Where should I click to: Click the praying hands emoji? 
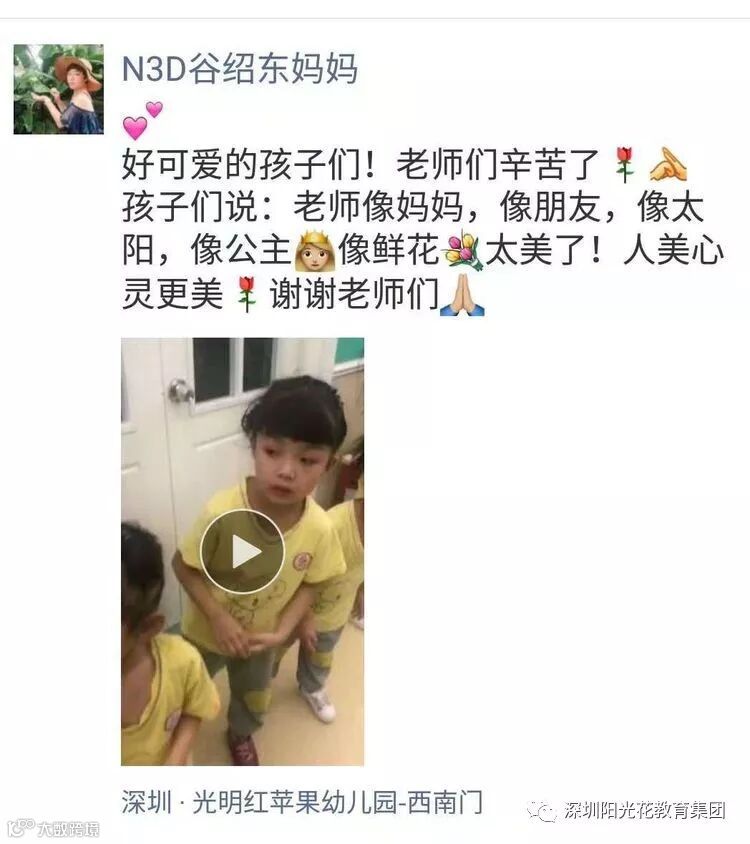[x=462, y=295]
